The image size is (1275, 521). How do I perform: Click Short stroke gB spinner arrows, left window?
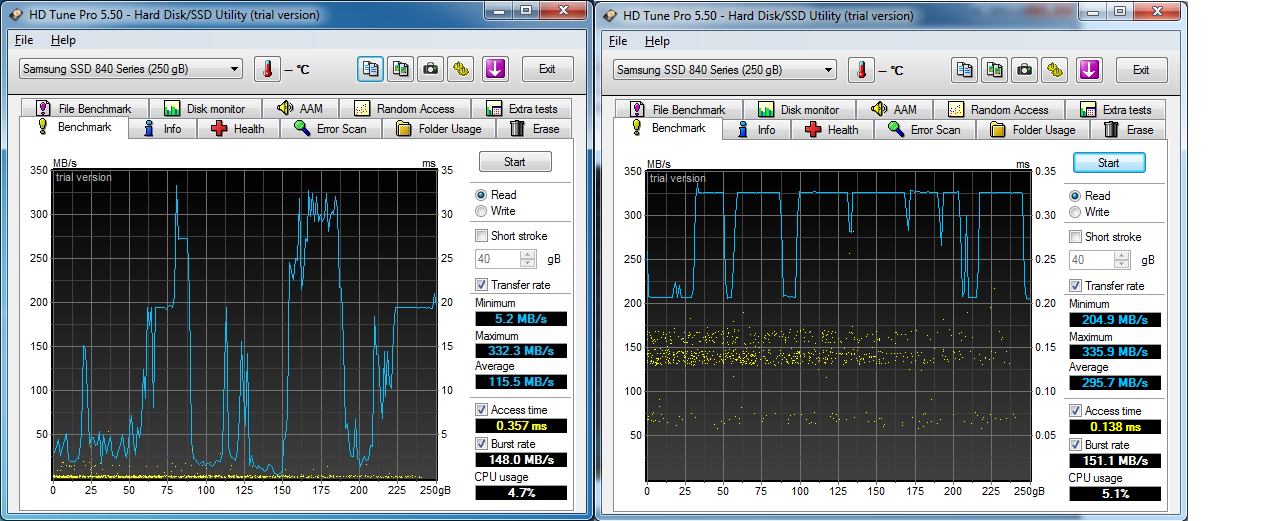pyautogui.click(x=528, y=259)
